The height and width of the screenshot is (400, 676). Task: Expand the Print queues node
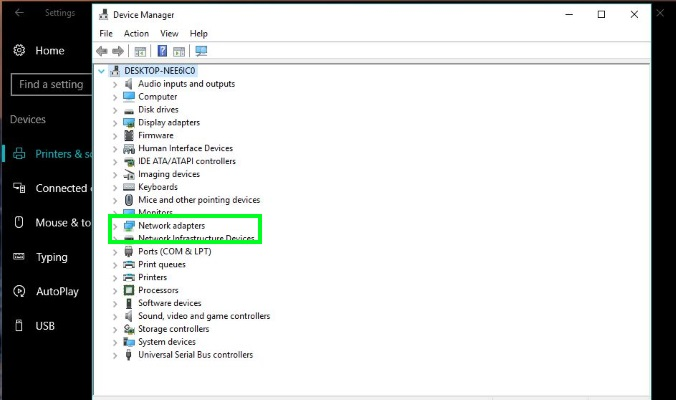(x=115, y=265)
